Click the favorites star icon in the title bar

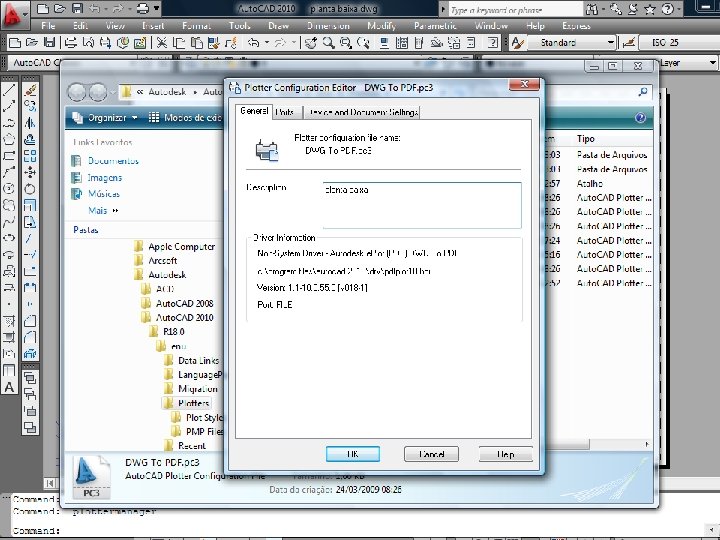click(650, 9)
